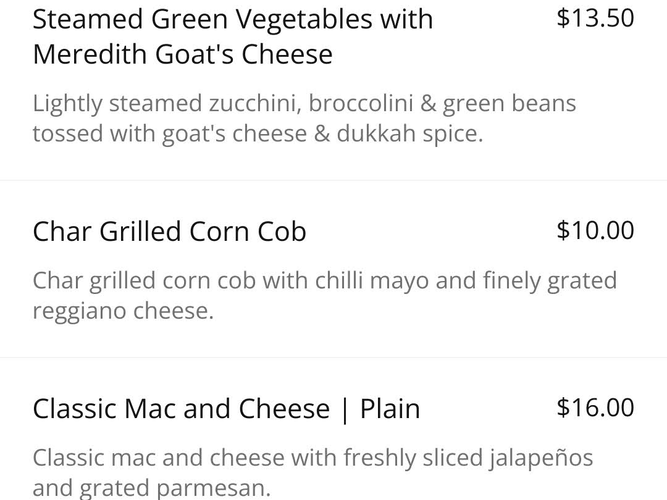Click the word "Steamed" in first title
667x500 pixels.
pyautogui.click(x=85, y=20)
